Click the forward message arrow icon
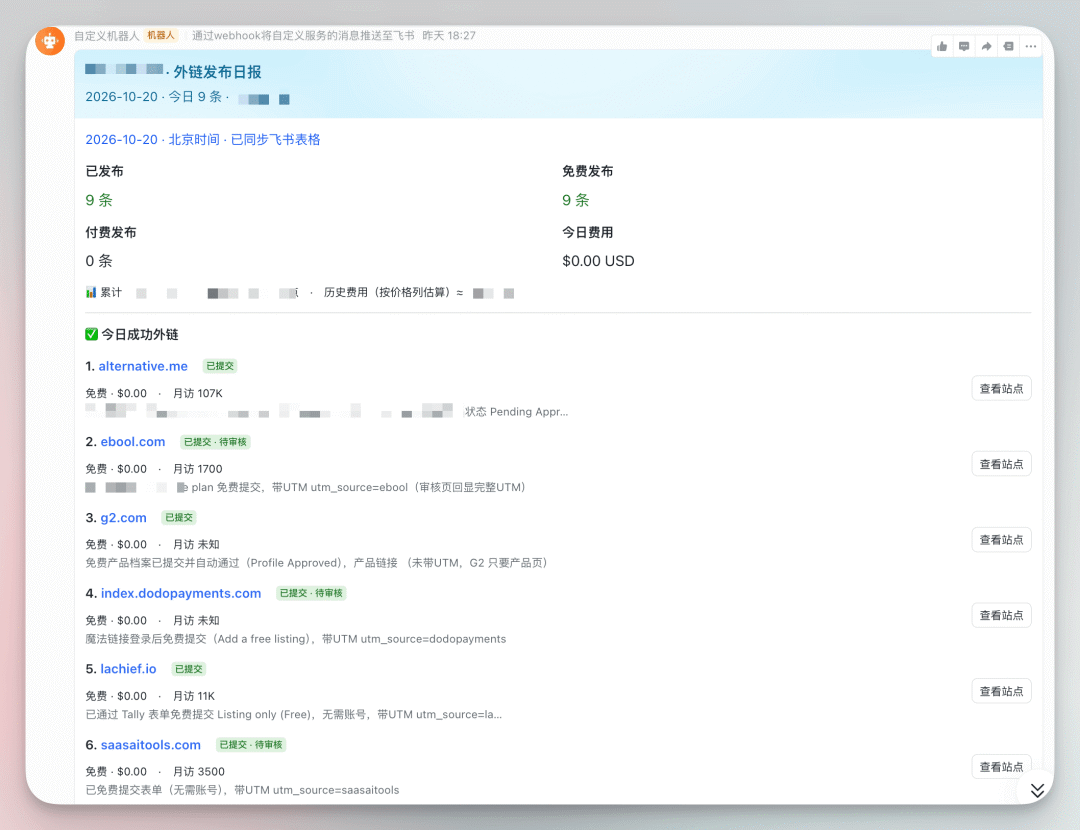This screenshot has width=1080, height=830. click(x=986, y=46)
